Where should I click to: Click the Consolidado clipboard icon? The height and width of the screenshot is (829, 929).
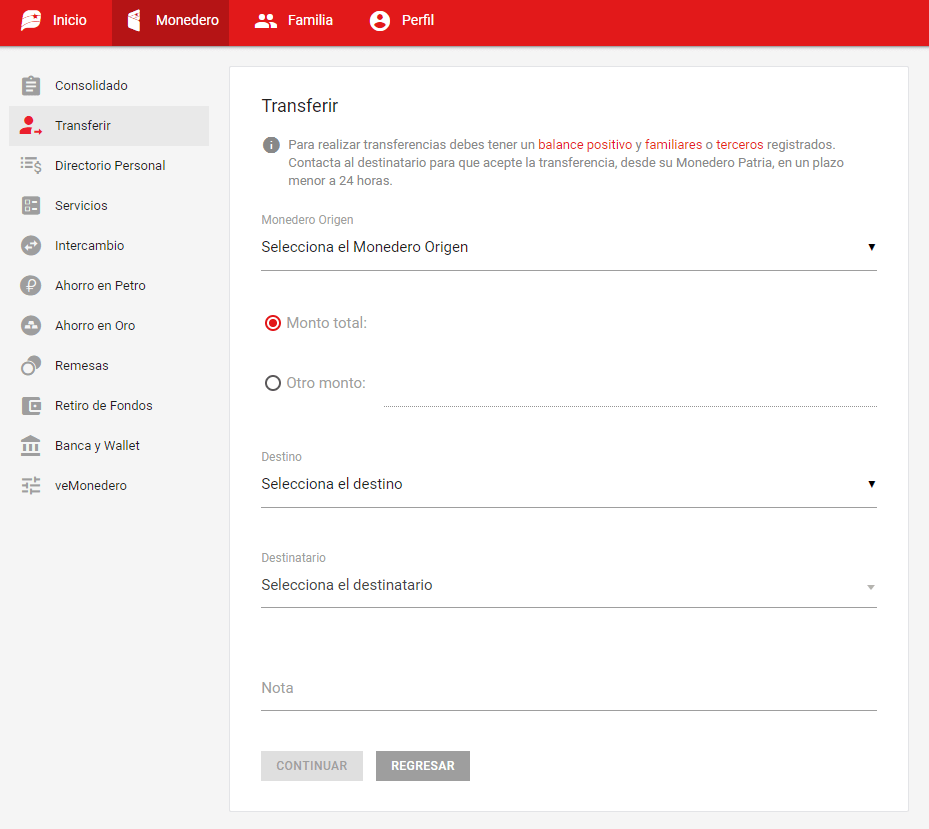pyautogui.click(x=31, y=86)
